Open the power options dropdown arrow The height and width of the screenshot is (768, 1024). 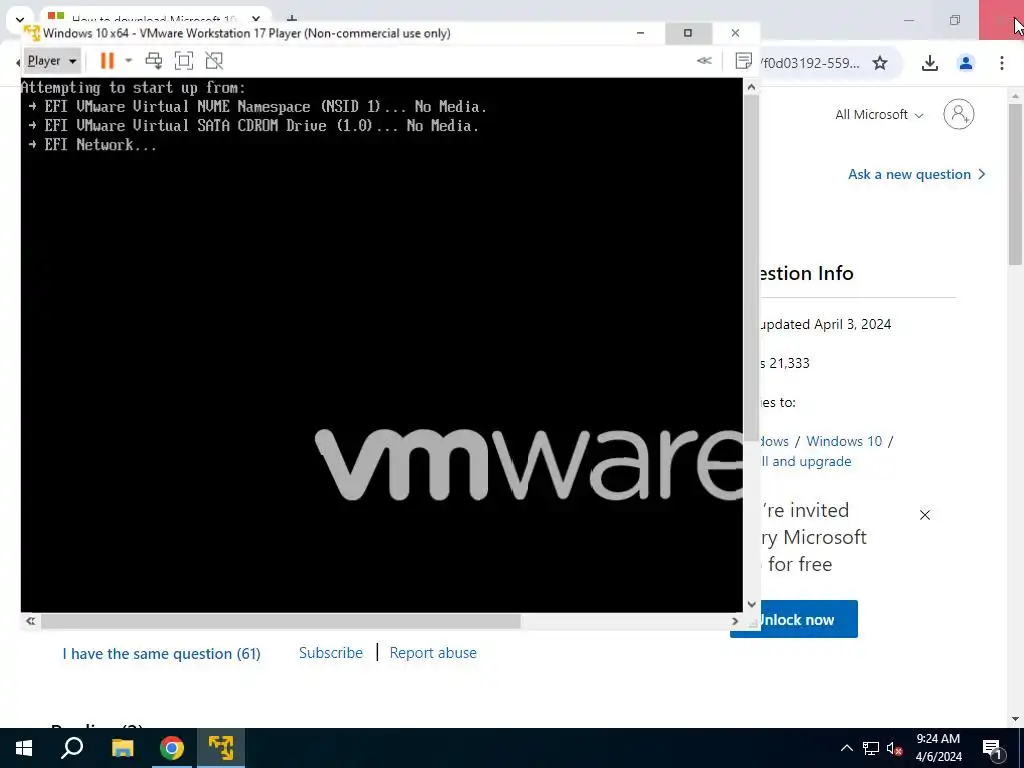tap(129, 61)
